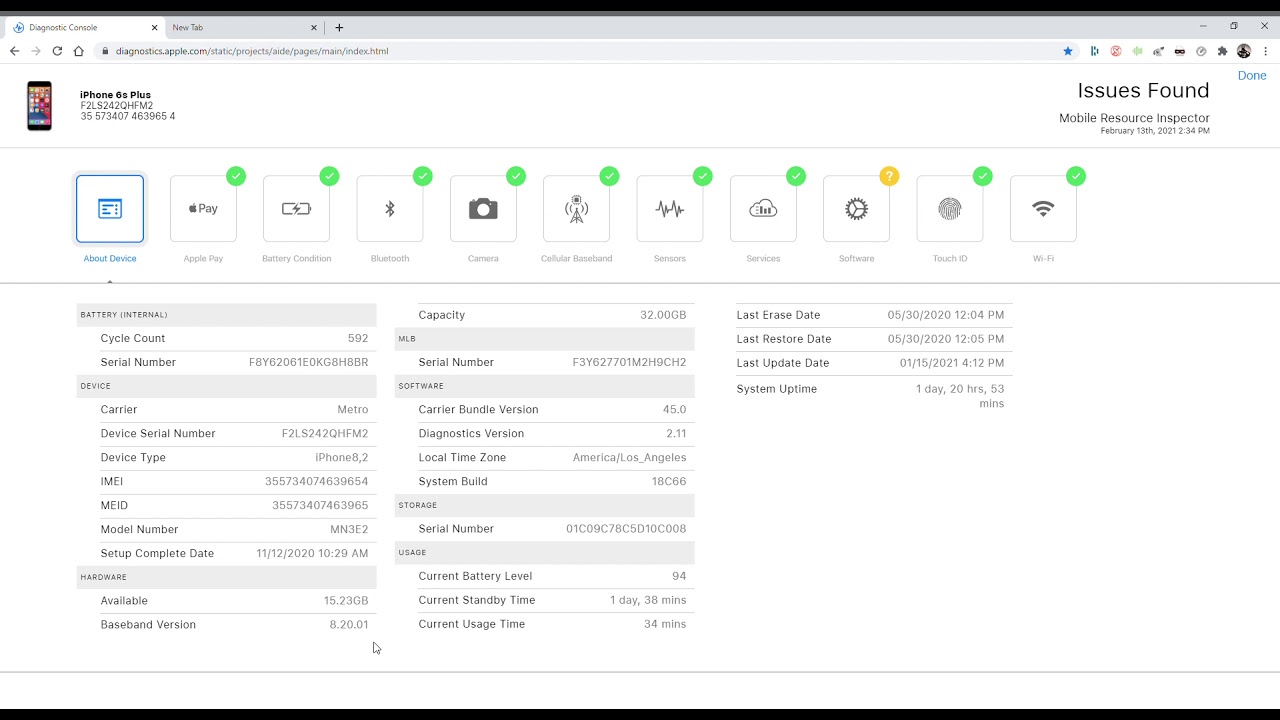Click battery serial F8Y62061E0KG8H8BR
This screenshot has height=720, width=1280.
click(x=308, y=362)
